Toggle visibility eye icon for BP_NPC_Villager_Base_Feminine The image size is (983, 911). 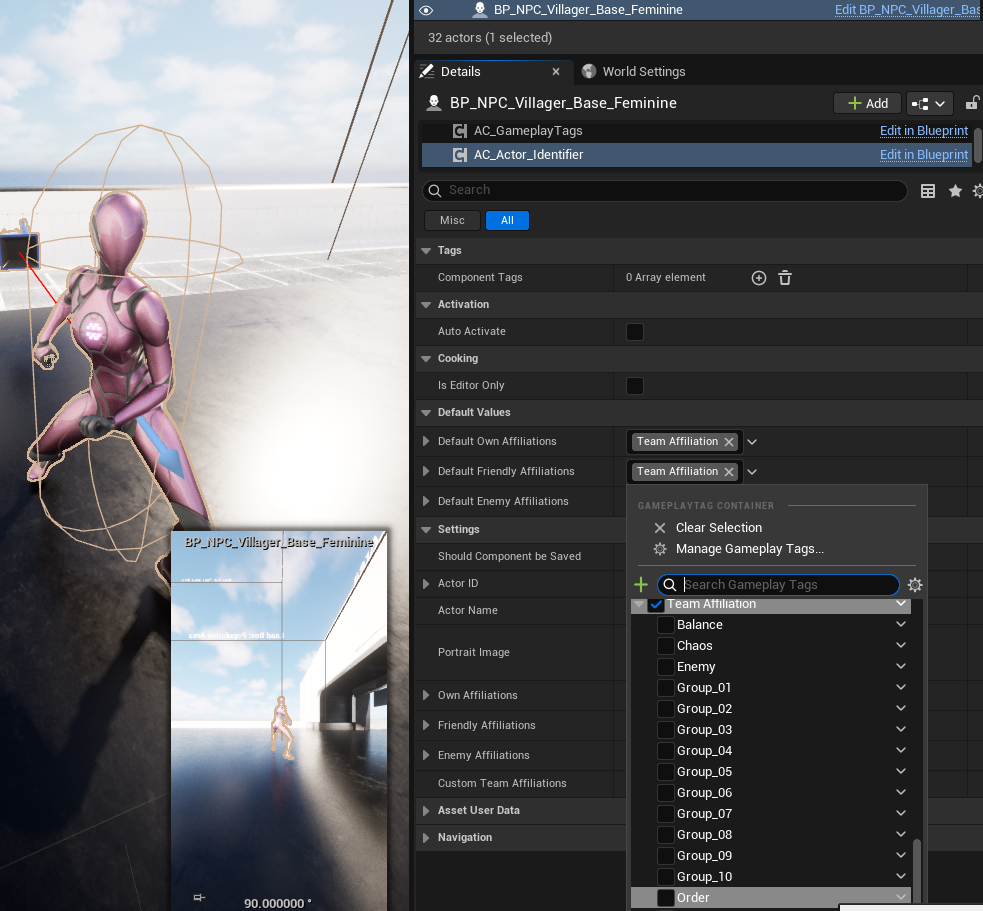427,10
